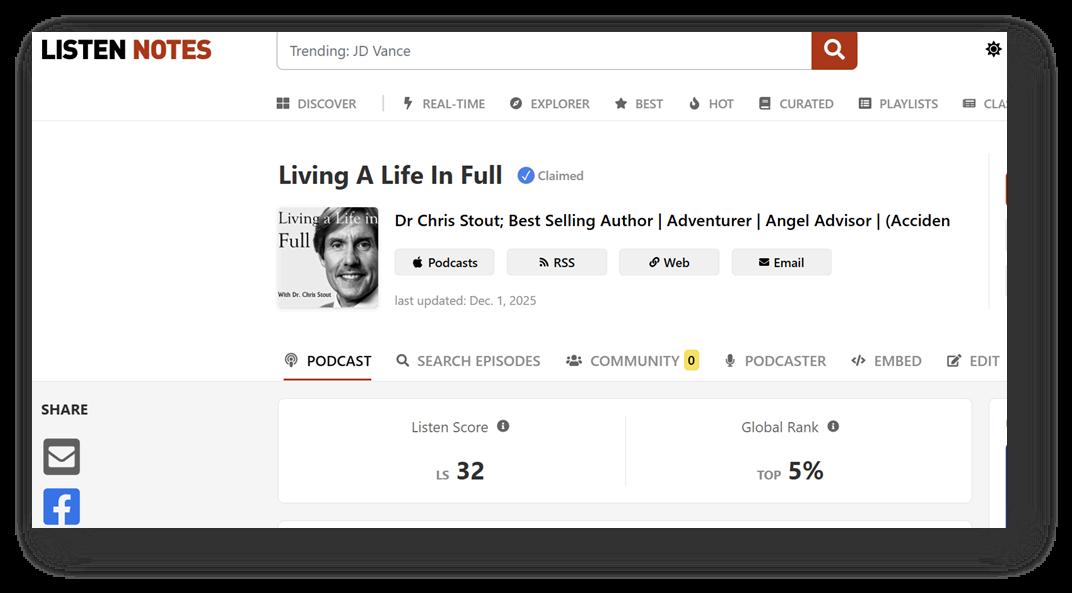Click the Edit pencil icon
Screen dimensions: 1072x593
click(954, 360)
